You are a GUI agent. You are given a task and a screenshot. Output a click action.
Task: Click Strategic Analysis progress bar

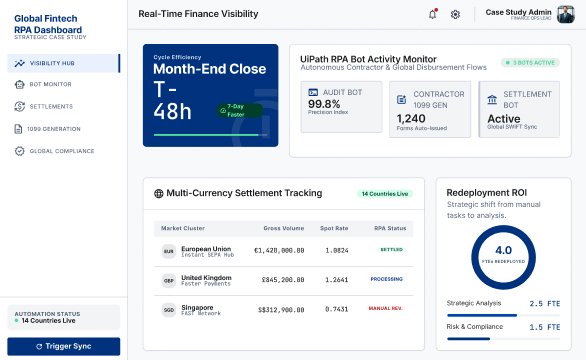[503, 316]
